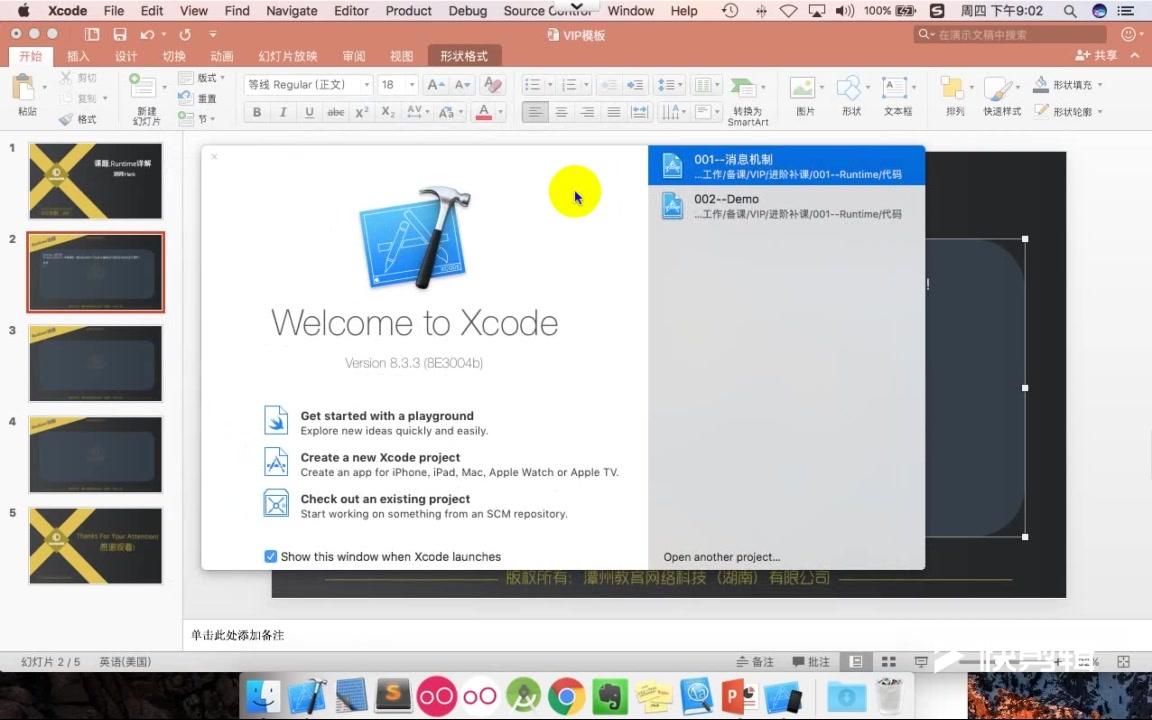Uncheck Show this window when Xcode launches
This screenshot has width=1152, height=720.
click(x=271, y=556)
